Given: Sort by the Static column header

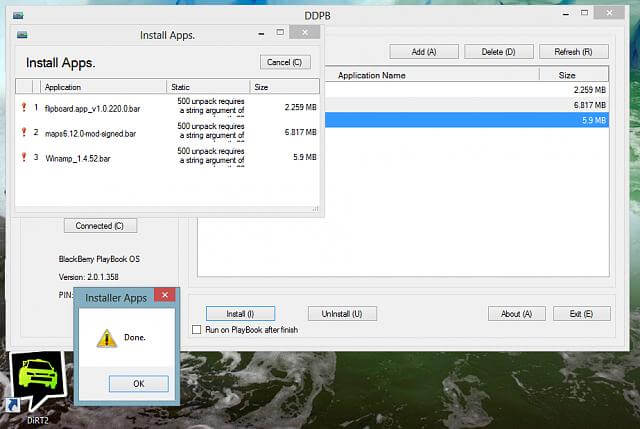Looking at the screenshot, I should 208,87.
